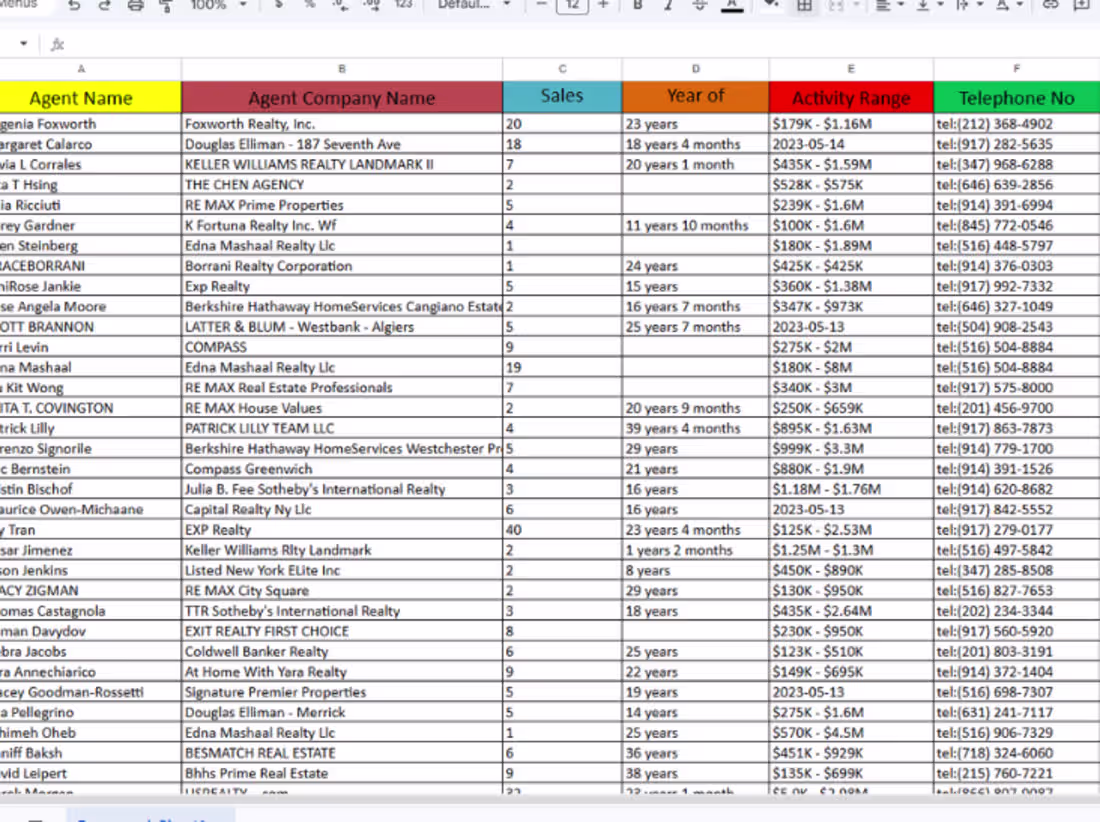1100x822 pixels.
Task: Activate the paint format tool
Action: pyautogui.click(x=166, y=6)
